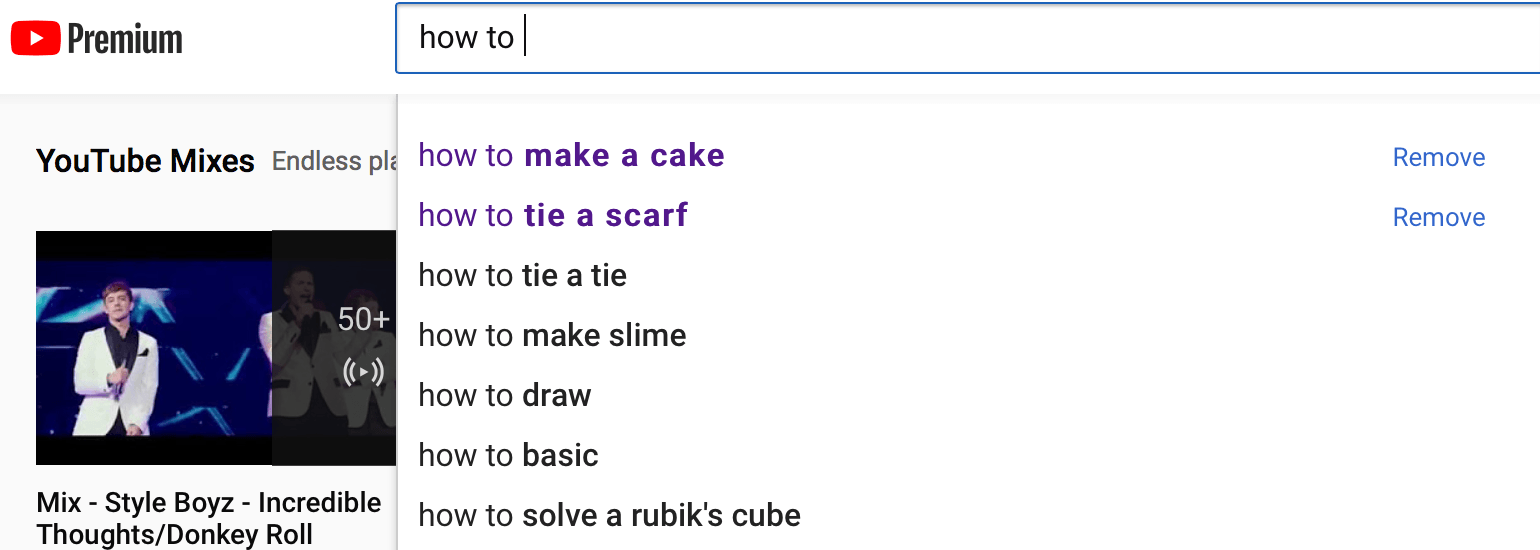
Task: Pick the 'how to draw' suggestion
Action: (505, 396)
